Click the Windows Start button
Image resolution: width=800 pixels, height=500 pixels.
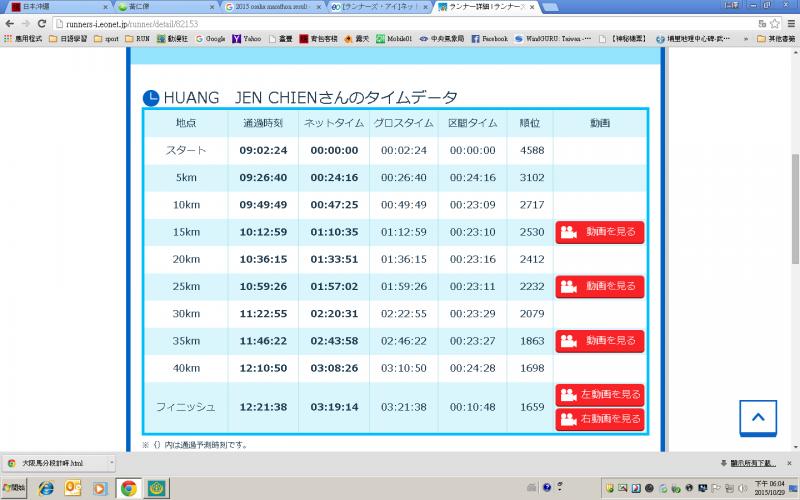[x=14, y=488]
